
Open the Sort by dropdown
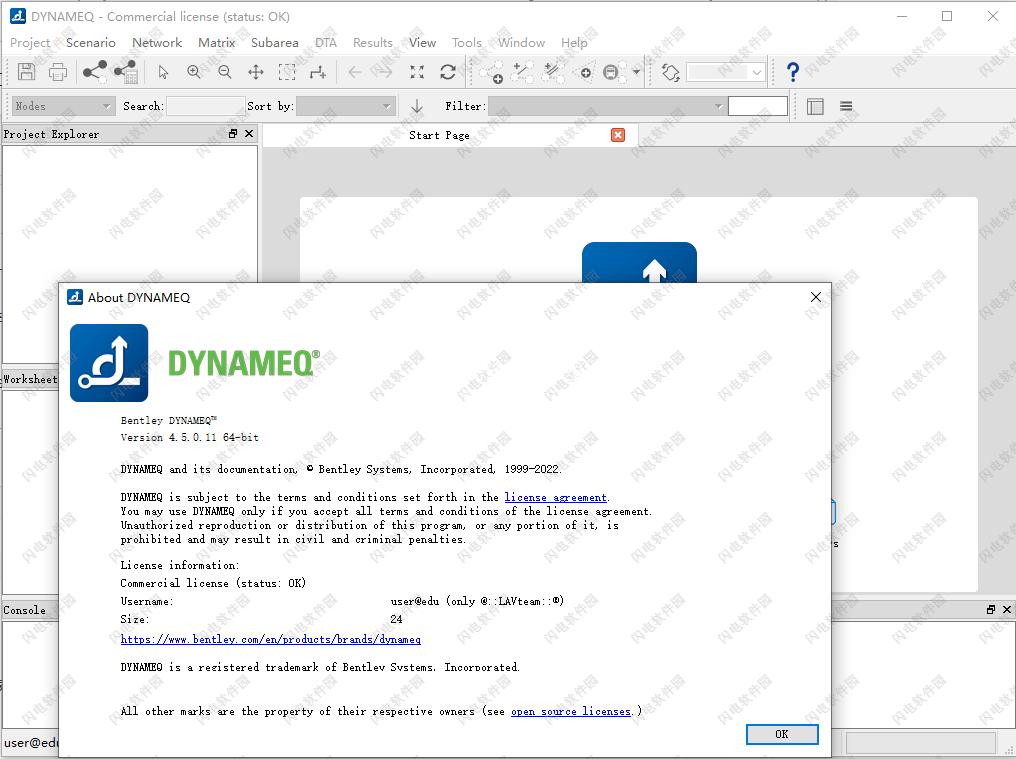346,106
